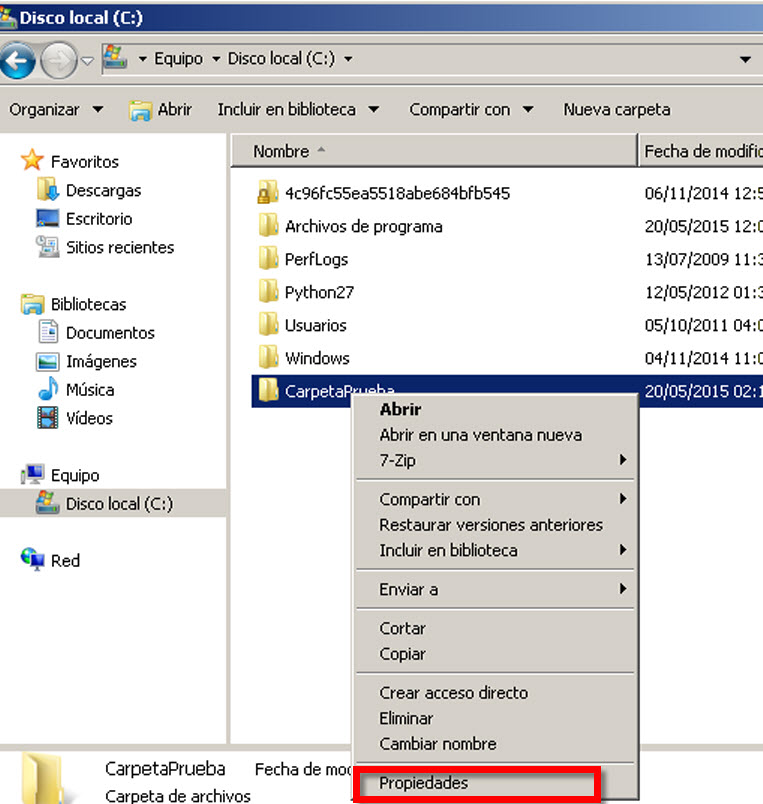Open the Compartir con toolbar dropdown
Screen dimensions: 763x804
click(x=471, y=110)
